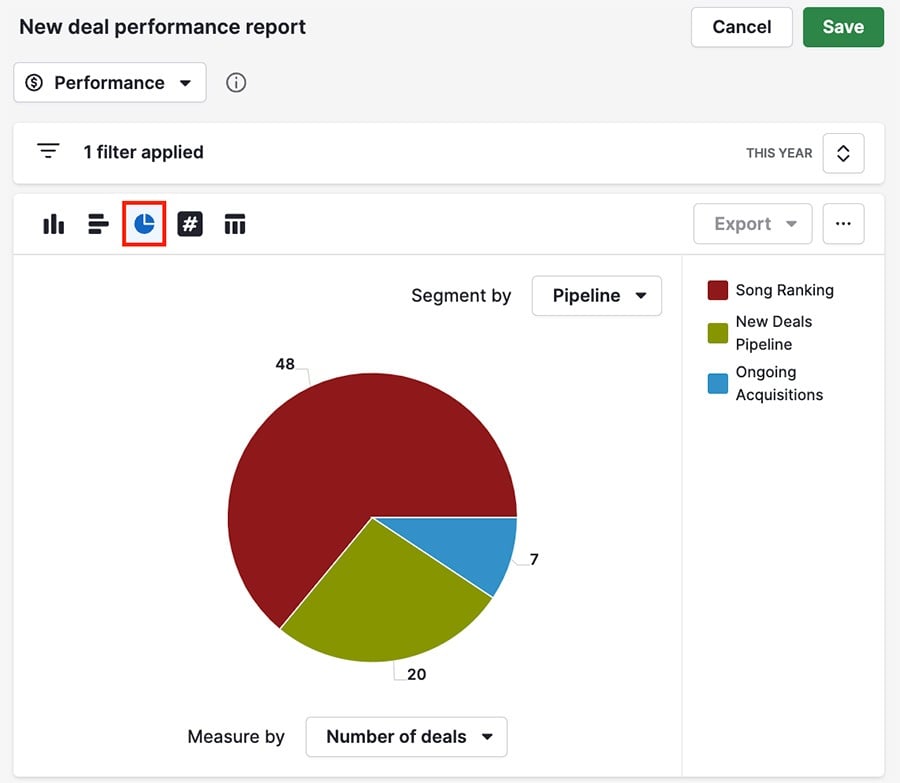Open the table view icon
Viewport: 900px width, 783px height.
tap(235, 224)
